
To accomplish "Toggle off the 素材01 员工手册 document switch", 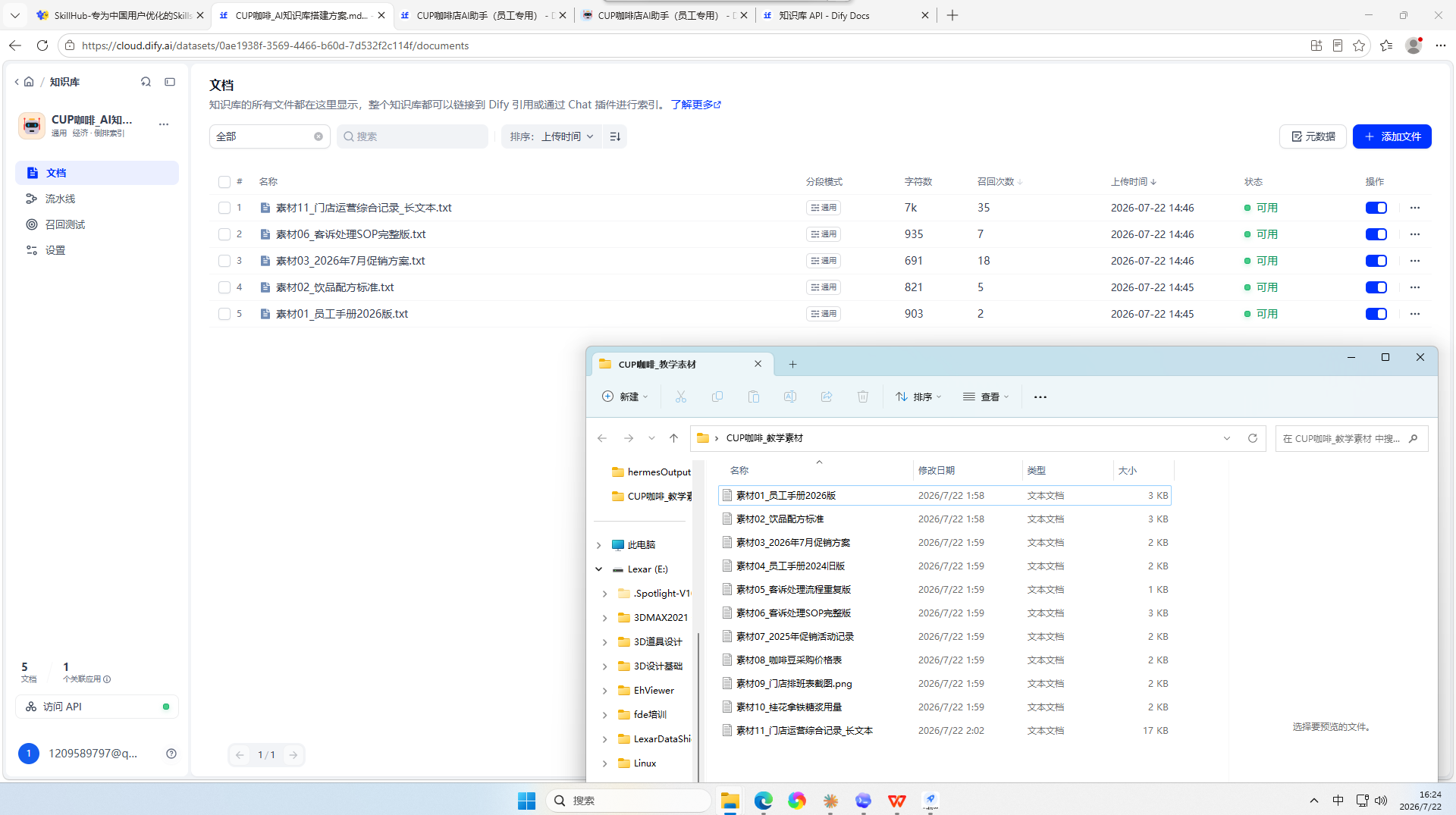I will tap(1376, 314).
